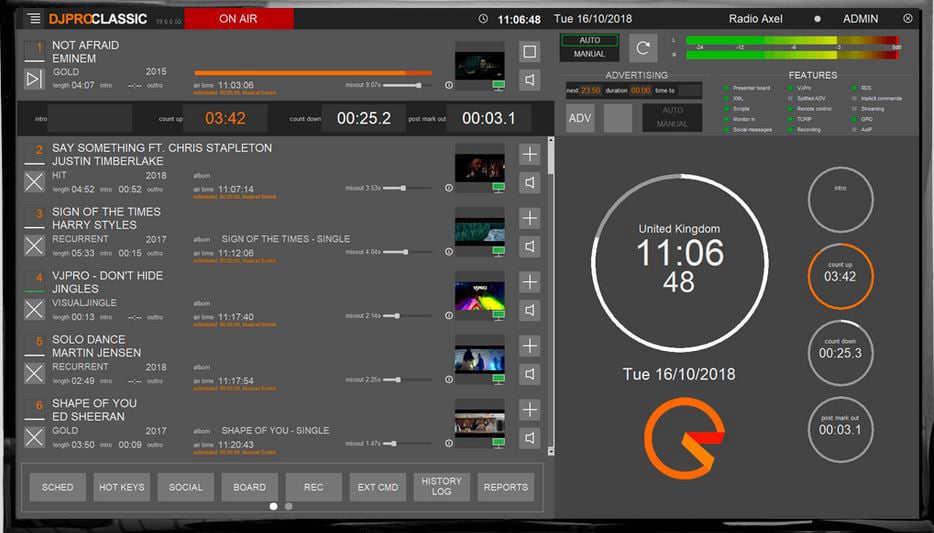Switch playlist mode to MANUAL
The width and height of the screenshot is (934, 533).
tap(589, 54)
